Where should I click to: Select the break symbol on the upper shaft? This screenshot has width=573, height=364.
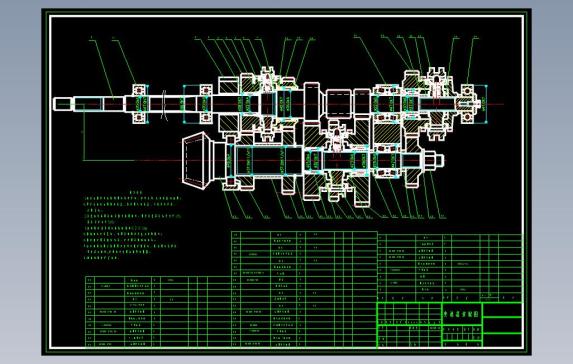click(x=164, y=105)
